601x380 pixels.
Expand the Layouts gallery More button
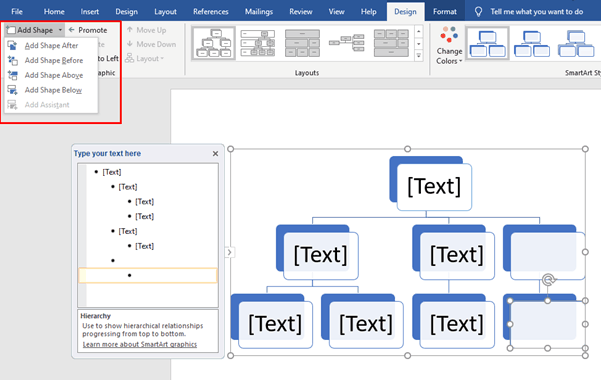tap(419, 56)
